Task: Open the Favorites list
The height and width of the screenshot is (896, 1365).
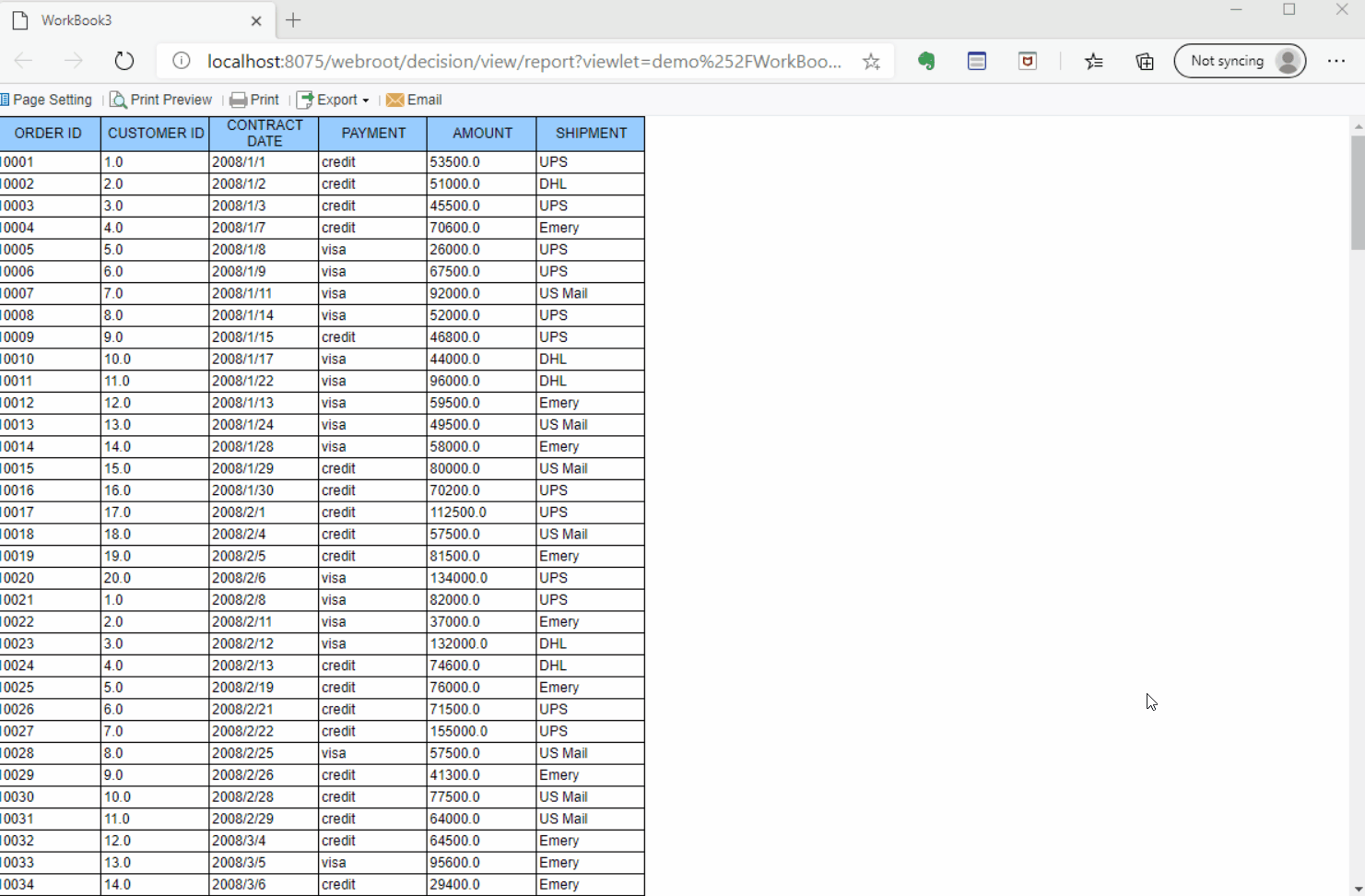Action: (1094, 61)
